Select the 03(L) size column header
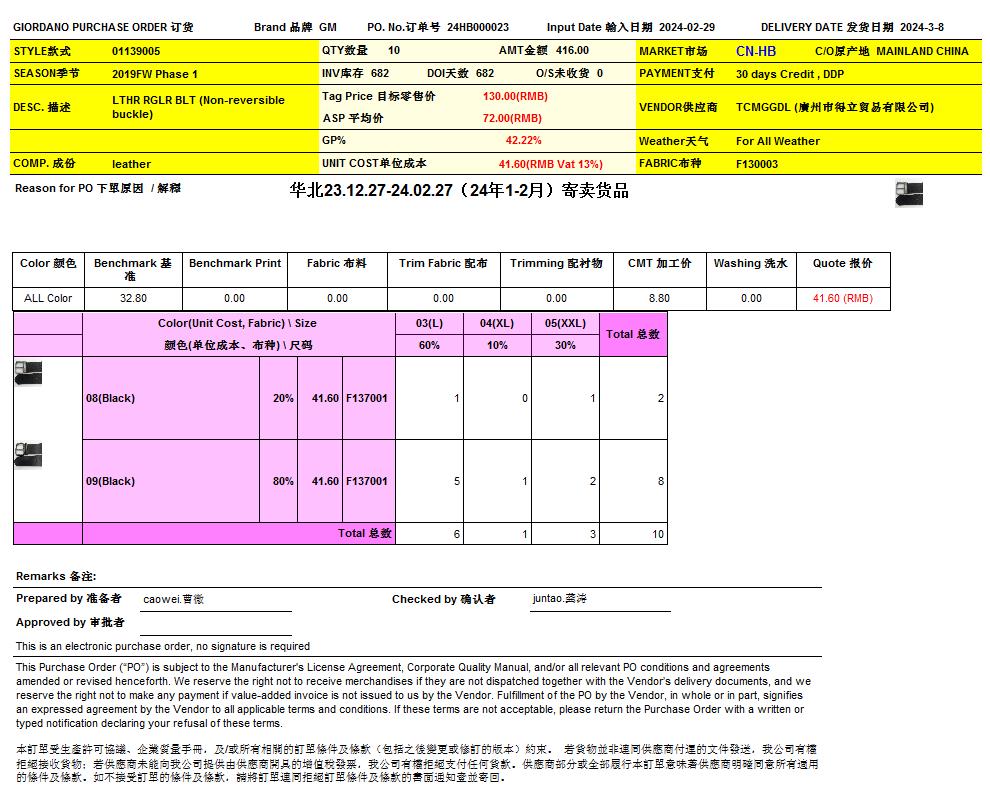The image size is (990, 806). pyautogui.click(x=429, y=323)
